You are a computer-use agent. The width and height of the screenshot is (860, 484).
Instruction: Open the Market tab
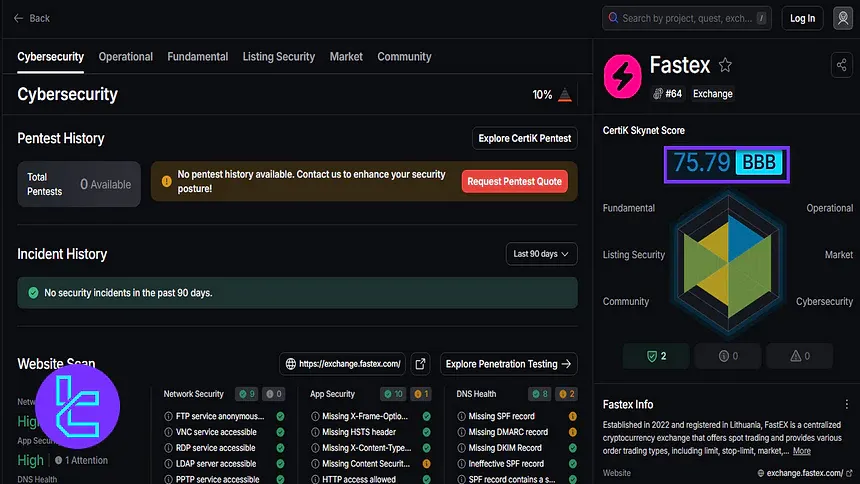tap(346, 57)
